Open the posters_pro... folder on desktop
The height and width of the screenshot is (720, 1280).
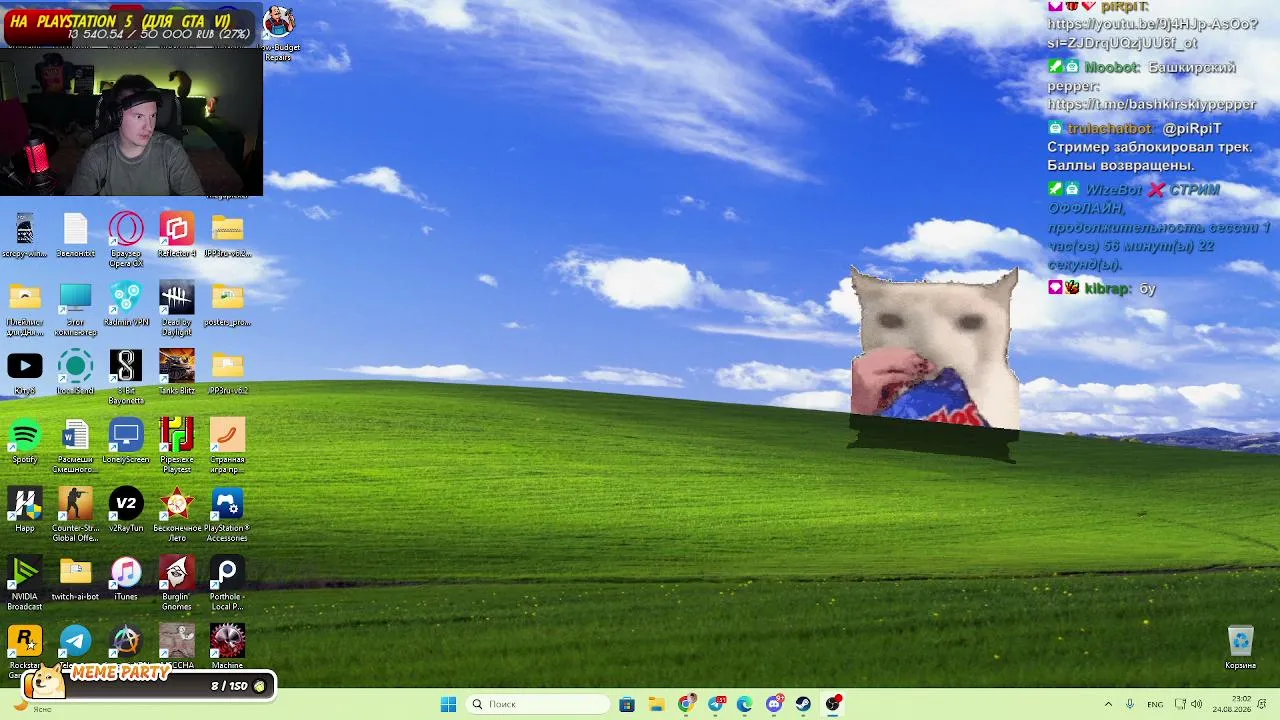tap(227, 304)
